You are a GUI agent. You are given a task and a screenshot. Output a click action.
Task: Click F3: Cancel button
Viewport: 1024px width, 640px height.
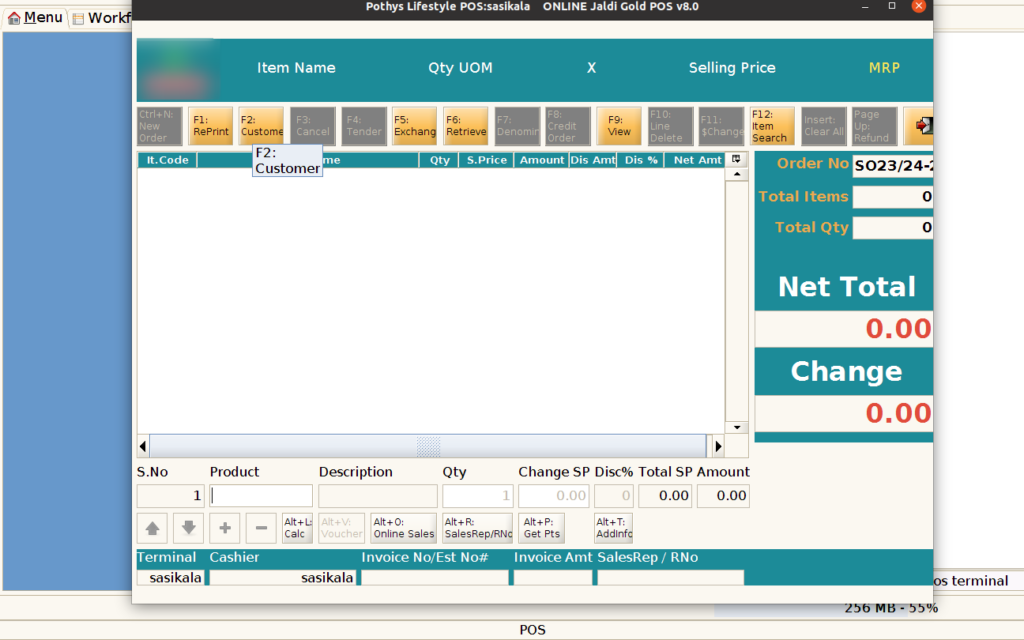click(312, 126)
